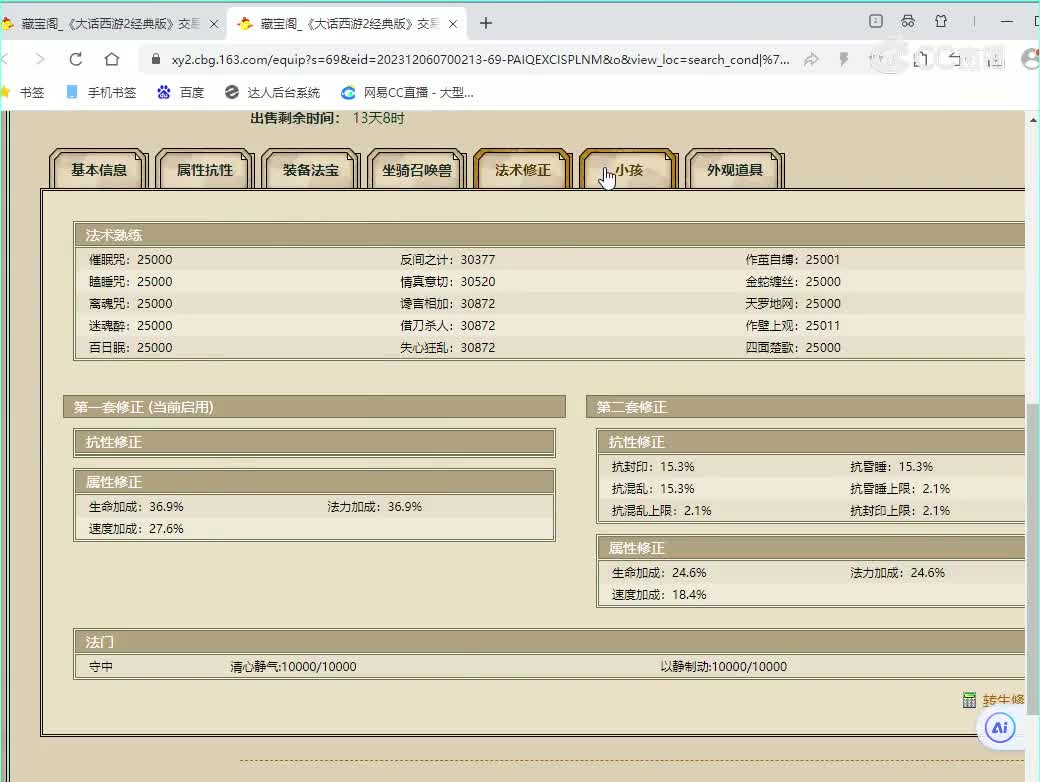This screenshot has height=782, width=1040.
Task: Select the 百日眠: 25000 entry
Action: pos(131,347)
